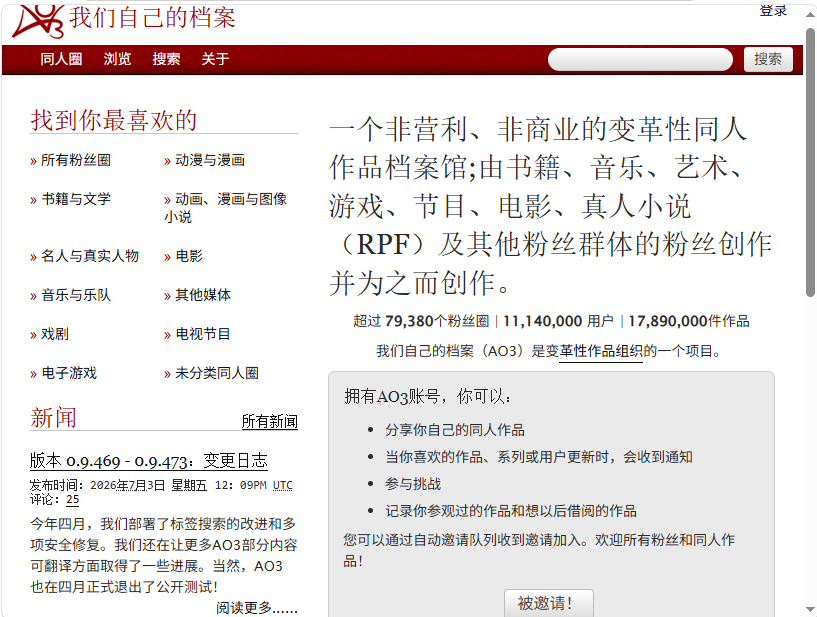Open 所有粉丝圈 category
The width and height of the screenshot is (817, 617).
point(76,160)
